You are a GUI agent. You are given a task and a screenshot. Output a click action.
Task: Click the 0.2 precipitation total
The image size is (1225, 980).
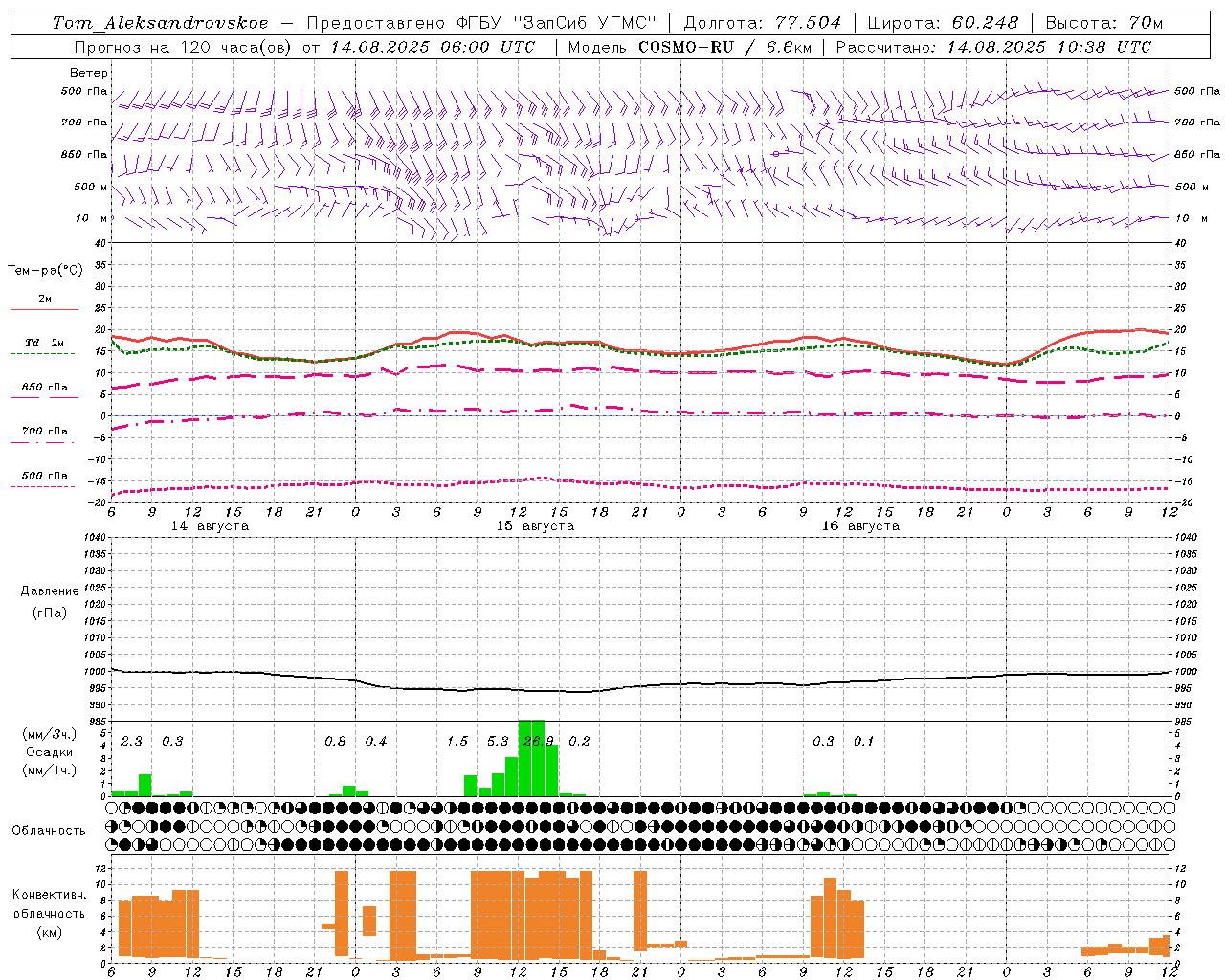click(x=579, y=741)
